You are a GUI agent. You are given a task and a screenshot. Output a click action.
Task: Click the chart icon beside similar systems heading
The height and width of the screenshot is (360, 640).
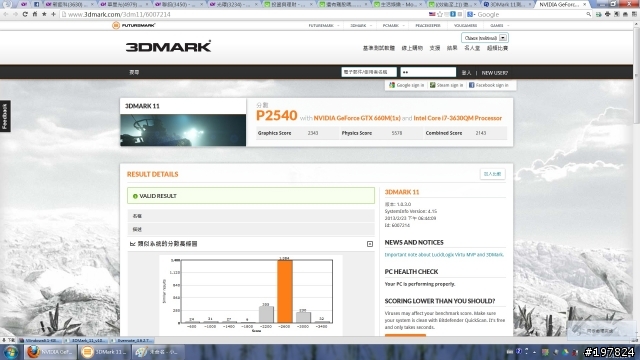pos(132,244)
